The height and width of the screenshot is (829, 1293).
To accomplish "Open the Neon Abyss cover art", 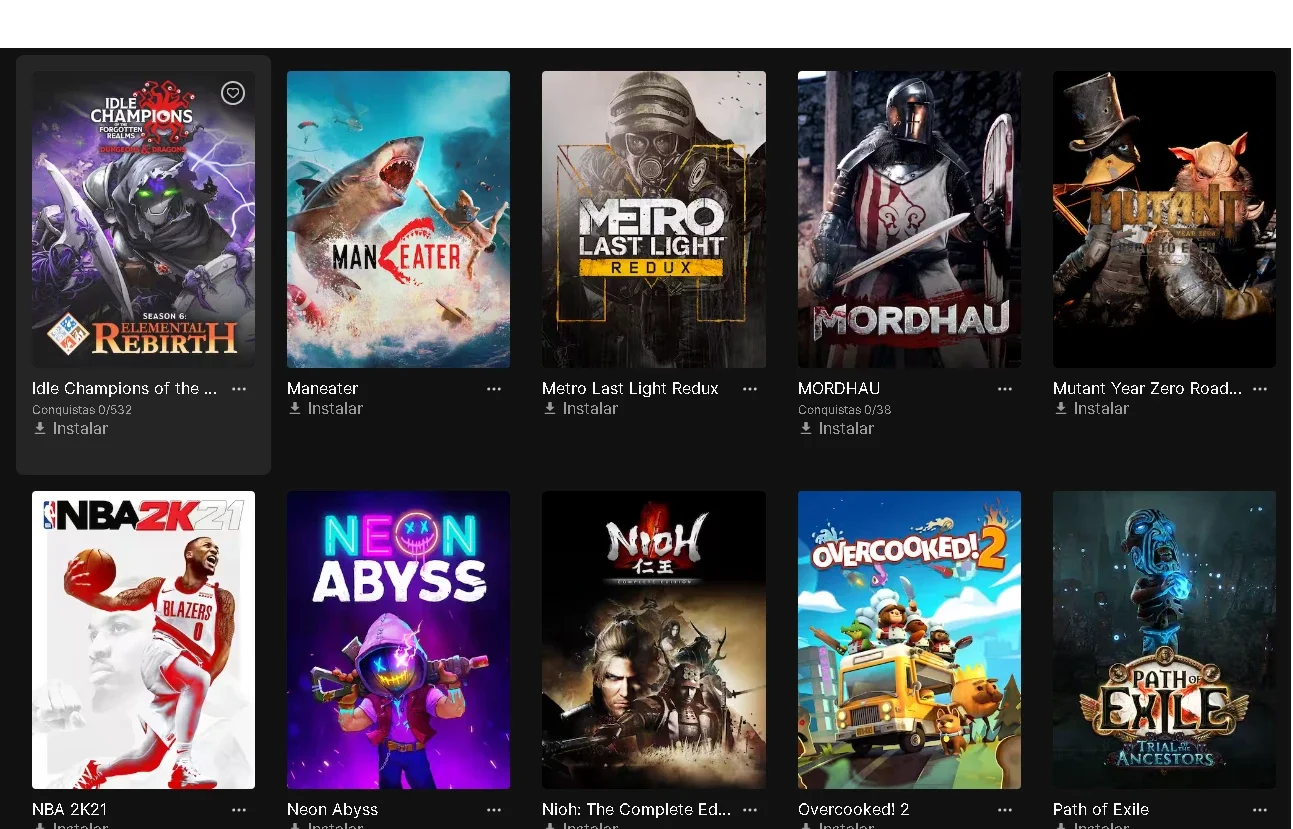I will pos(398,640).
